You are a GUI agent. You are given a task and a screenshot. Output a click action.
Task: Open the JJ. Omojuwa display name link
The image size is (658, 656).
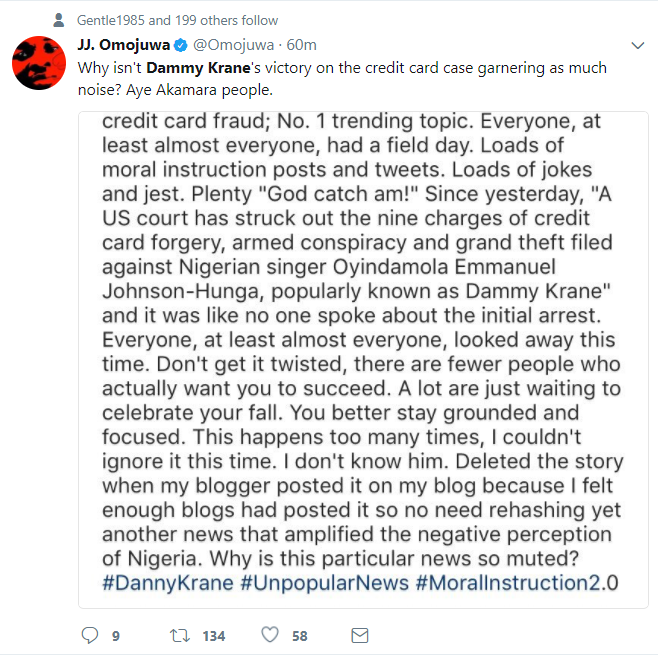click(123, 45)
